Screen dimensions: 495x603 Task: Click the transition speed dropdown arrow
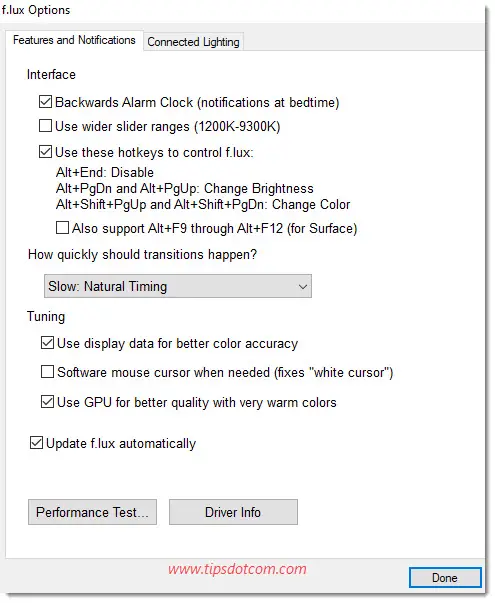tap(303, 287)
